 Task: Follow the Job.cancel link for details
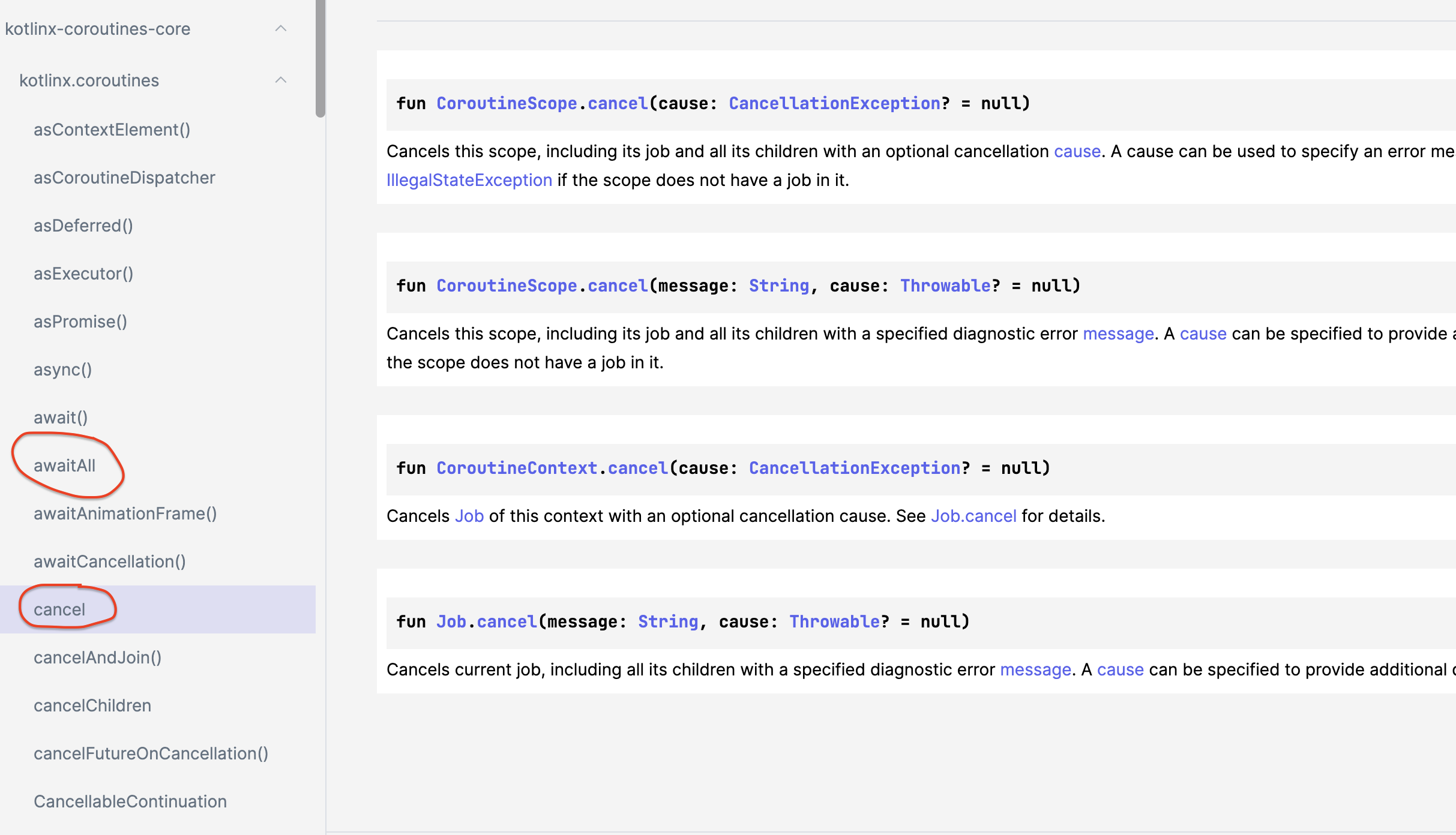pyautogui.click(x=973, y=515)
